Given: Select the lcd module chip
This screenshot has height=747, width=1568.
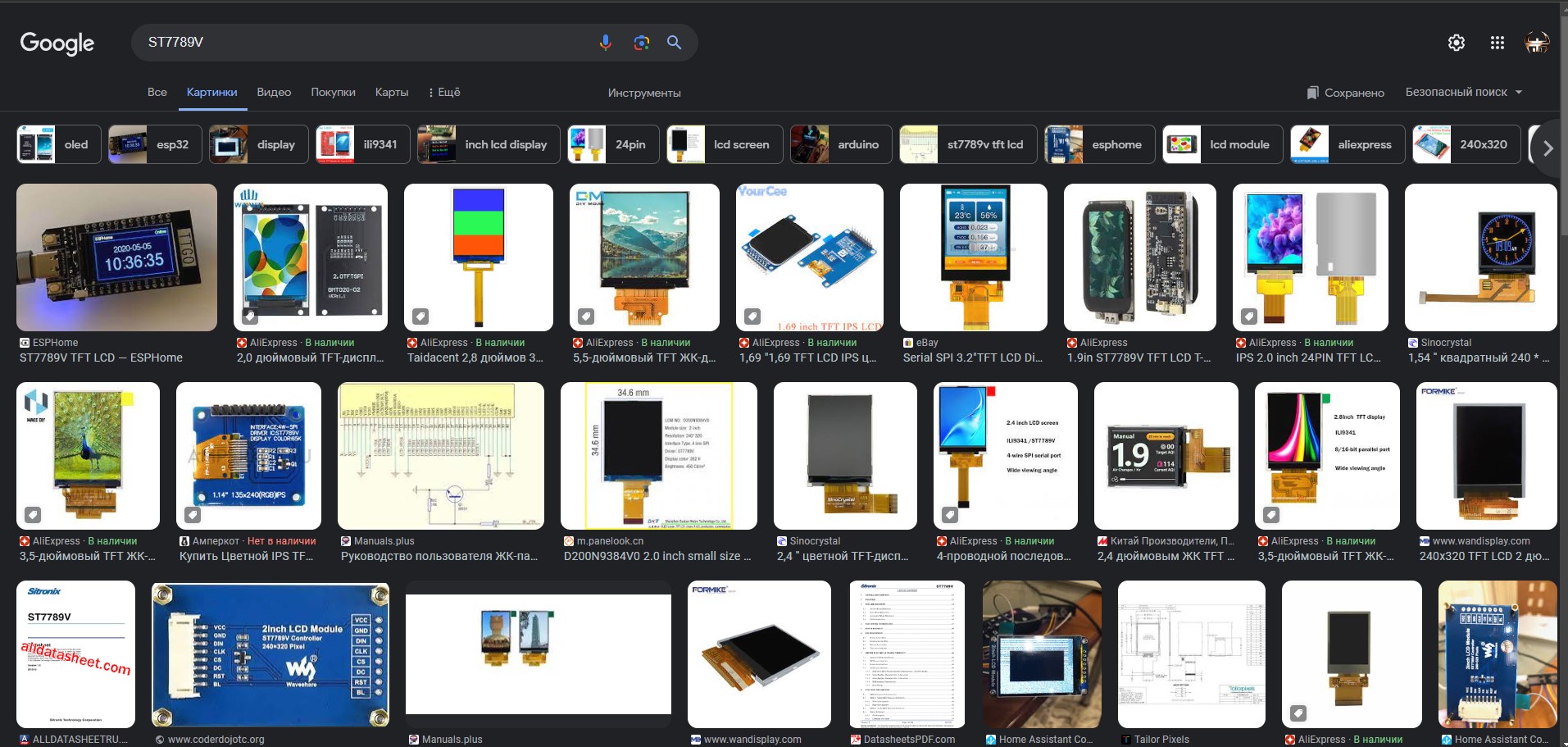Looking at the screenshot, I should click(x=1223, y=144).
